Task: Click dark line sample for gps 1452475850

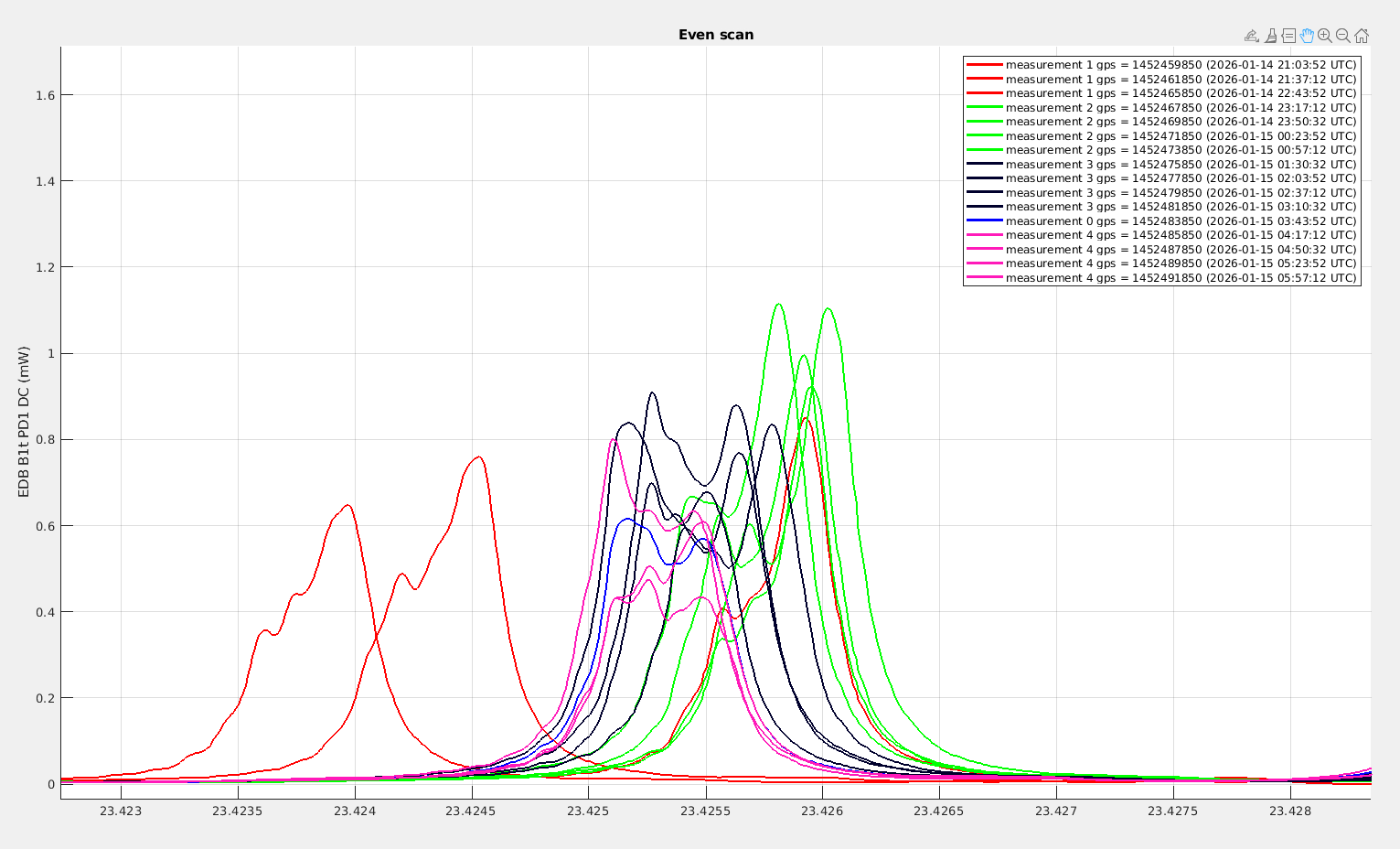Action: [985, 165]
